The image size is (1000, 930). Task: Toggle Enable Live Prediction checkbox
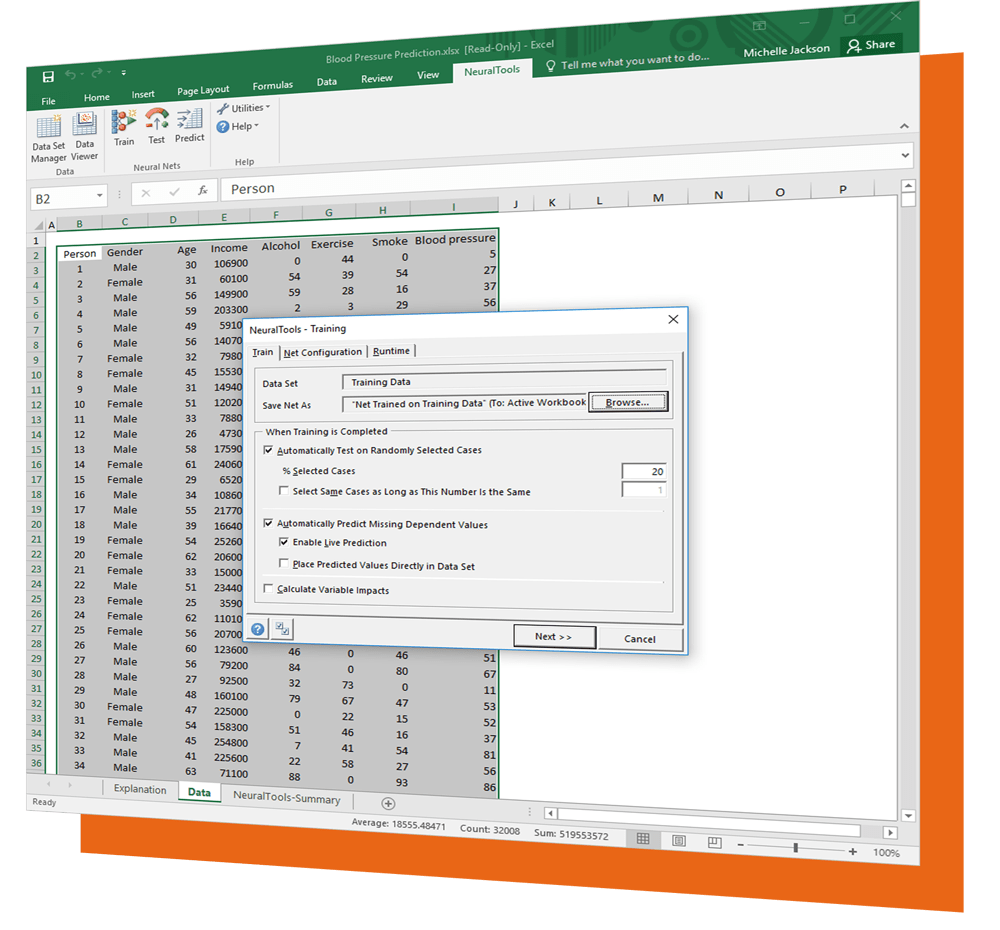[x=284, y=542]
